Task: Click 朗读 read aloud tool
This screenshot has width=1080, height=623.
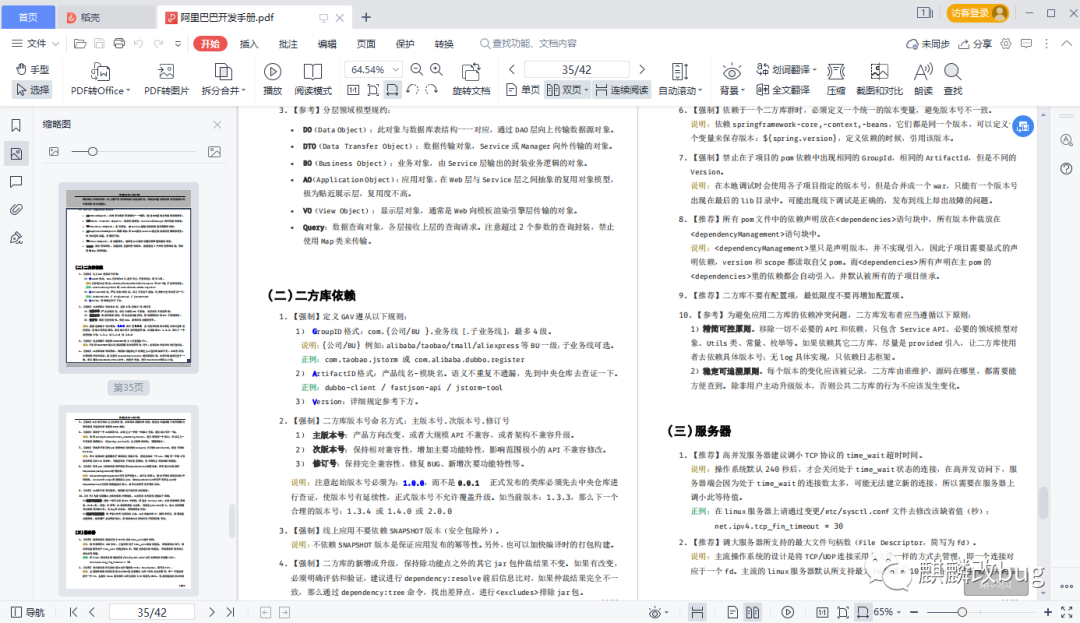Action: (923, 79)
